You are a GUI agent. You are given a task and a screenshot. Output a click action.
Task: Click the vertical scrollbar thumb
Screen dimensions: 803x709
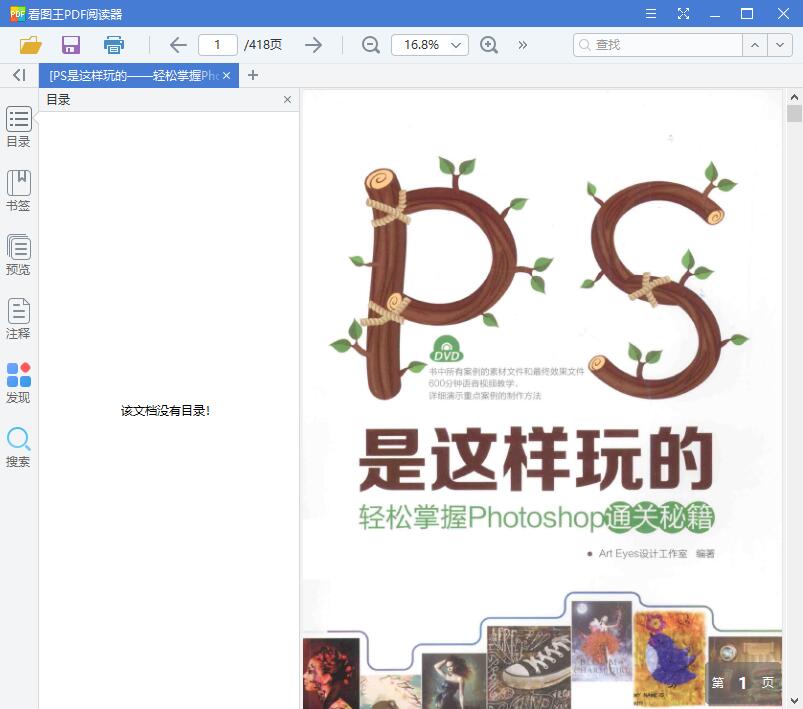[794, 114]
